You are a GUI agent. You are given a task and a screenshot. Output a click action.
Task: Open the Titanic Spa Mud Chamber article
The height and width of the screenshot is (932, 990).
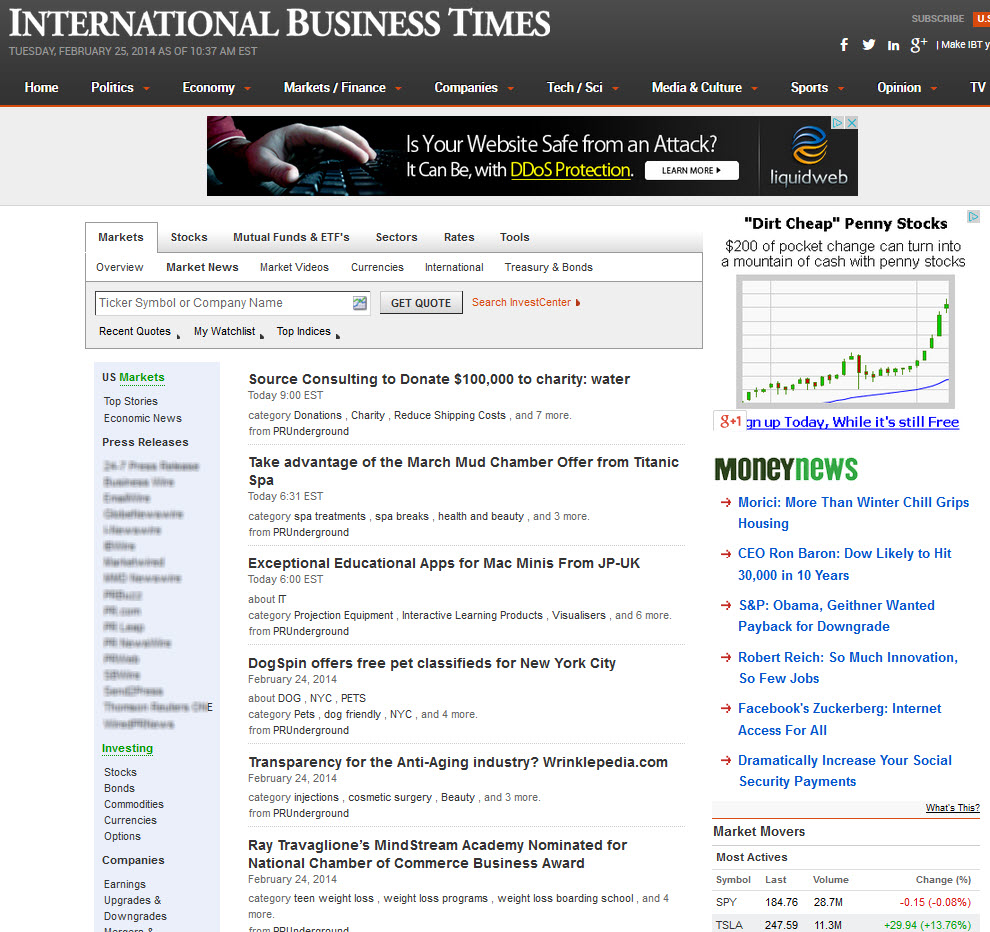463,471
